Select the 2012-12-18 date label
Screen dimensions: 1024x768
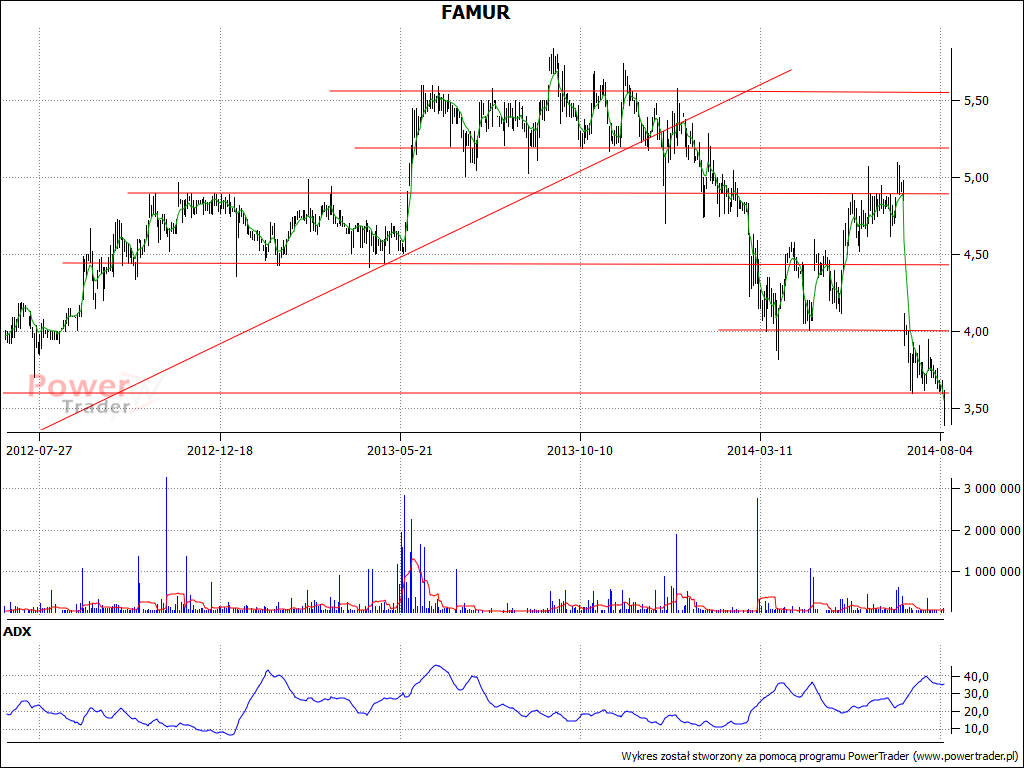click(219, 451)
